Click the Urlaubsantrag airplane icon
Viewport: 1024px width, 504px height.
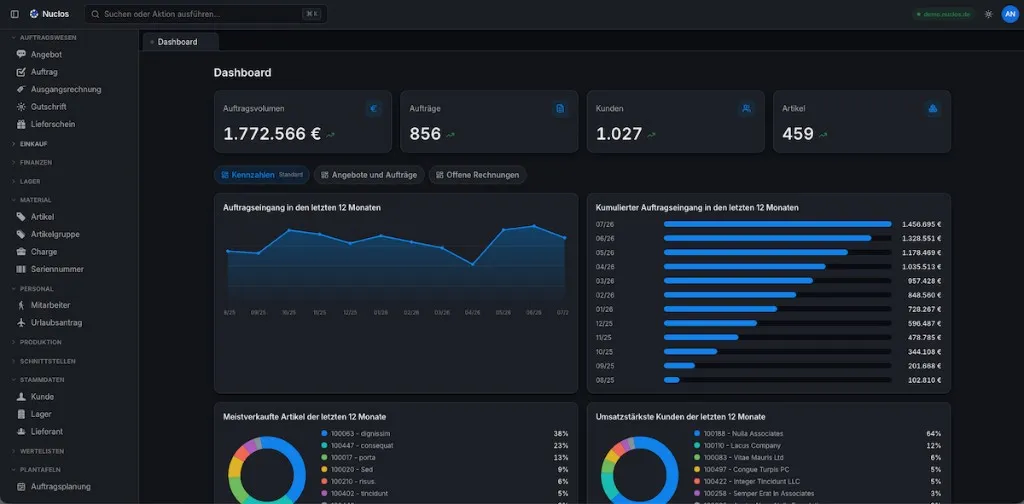click(x=21, y=323)
